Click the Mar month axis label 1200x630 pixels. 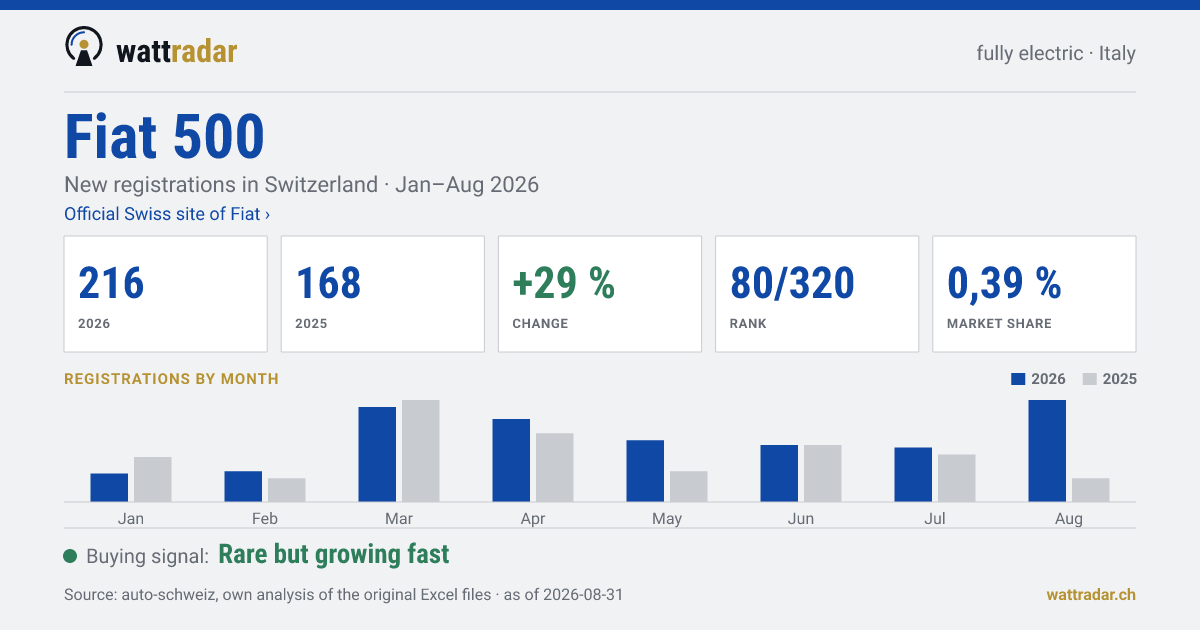(x=399, y=518)
